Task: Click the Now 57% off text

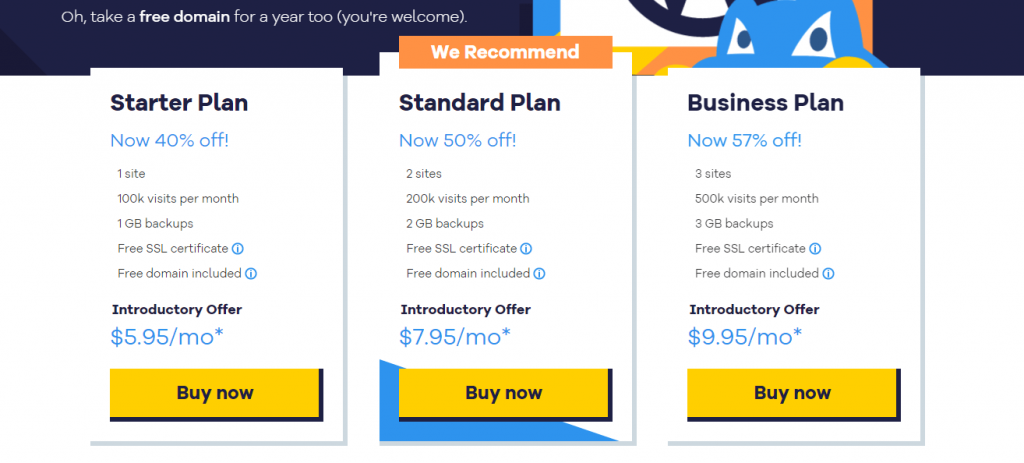Action: pos(744,140)
